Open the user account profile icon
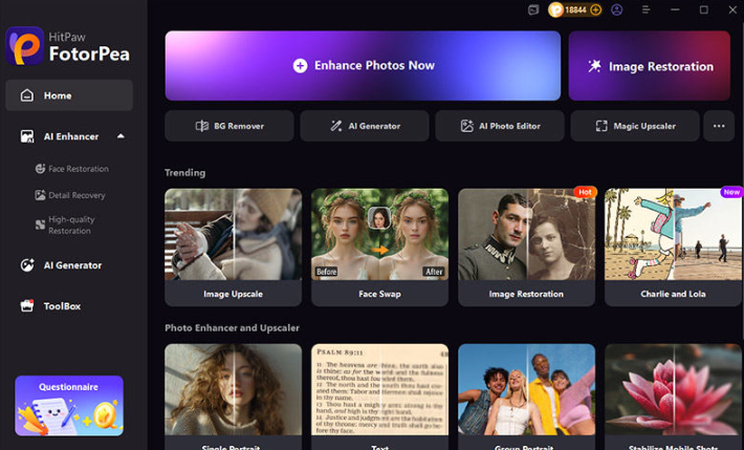The image size is (744, 450). click(x=616, y=9)
